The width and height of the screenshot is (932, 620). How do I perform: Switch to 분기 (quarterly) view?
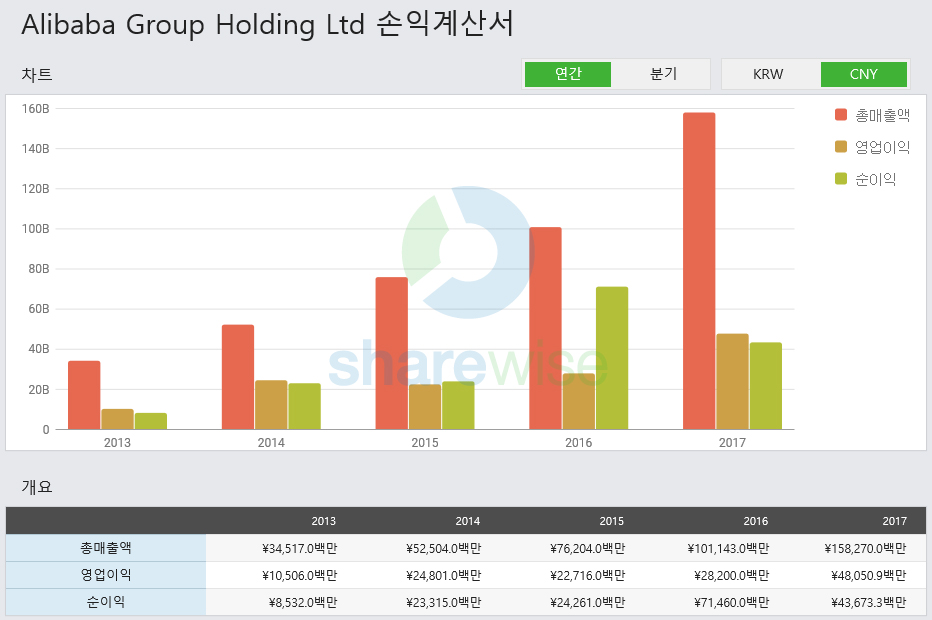[x=663, y=74]
